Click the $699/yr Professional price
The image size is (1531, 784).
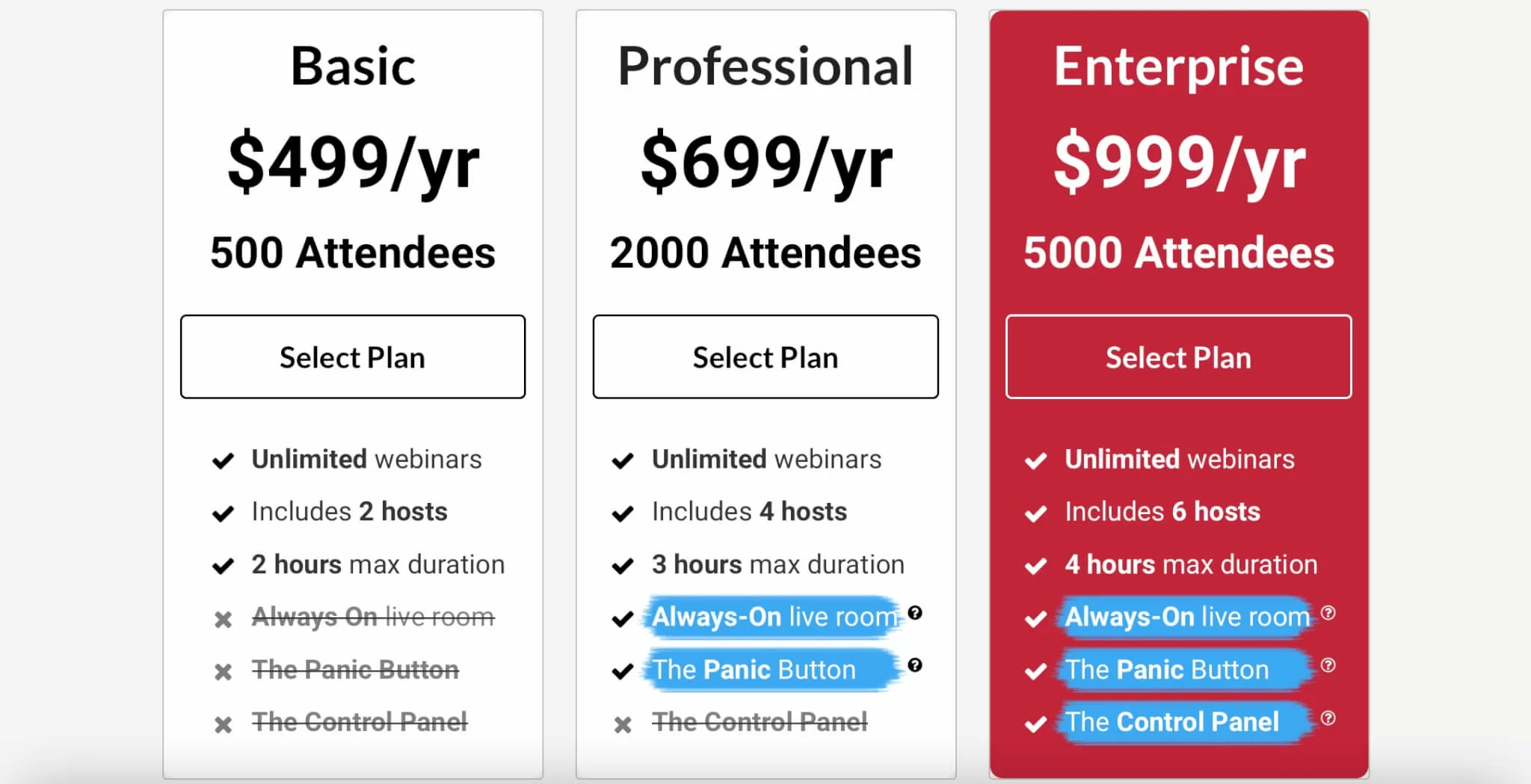tap(765, 161)
